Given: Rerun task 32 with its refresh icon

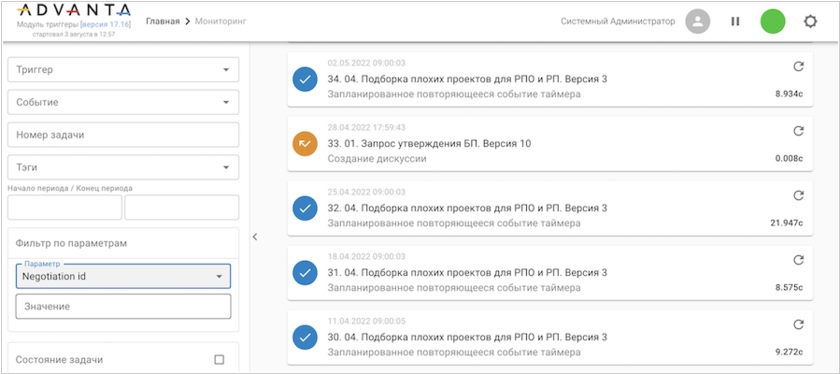Looking at the screenshot, I should [798, 196].
